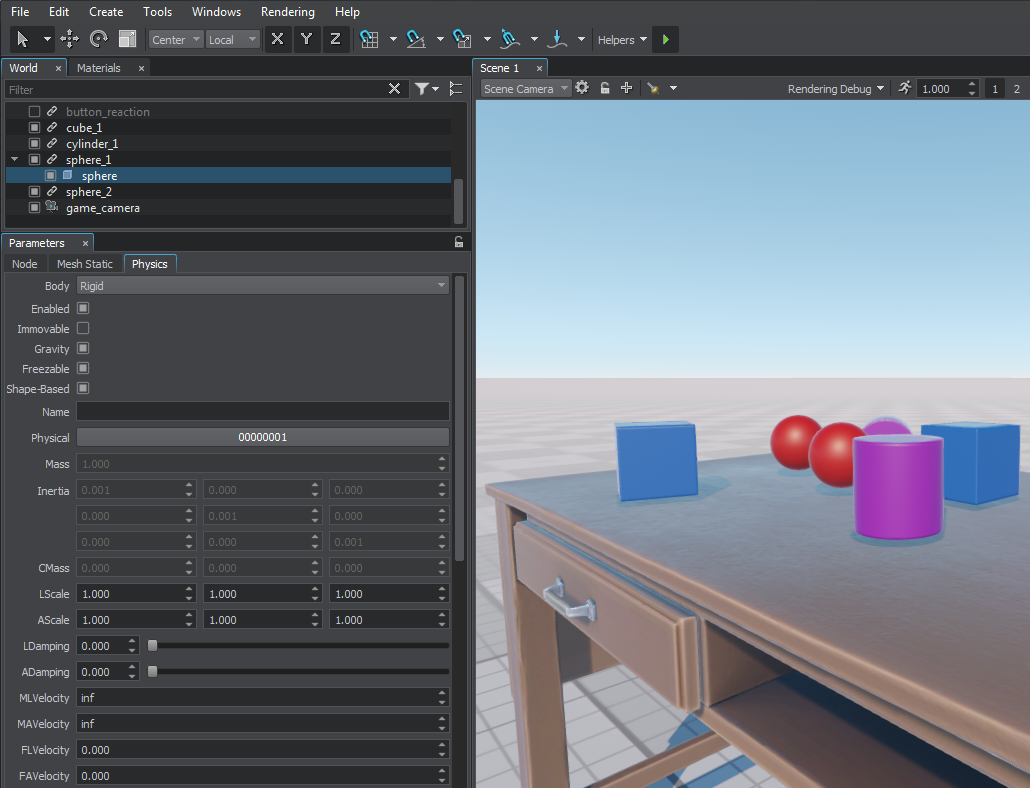Switch to the Mesh Static tab
The height and width of the screenshot is (788, 1030).
(84, 264)
